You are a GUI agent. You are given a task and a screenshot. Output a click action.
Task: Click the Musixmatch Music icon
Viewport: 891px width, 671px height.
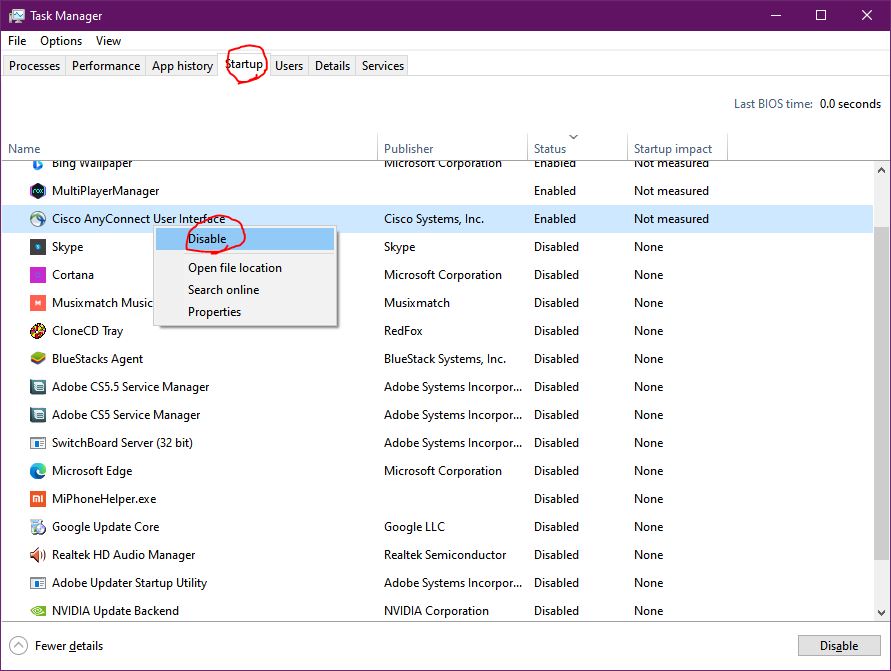point(38,303)
